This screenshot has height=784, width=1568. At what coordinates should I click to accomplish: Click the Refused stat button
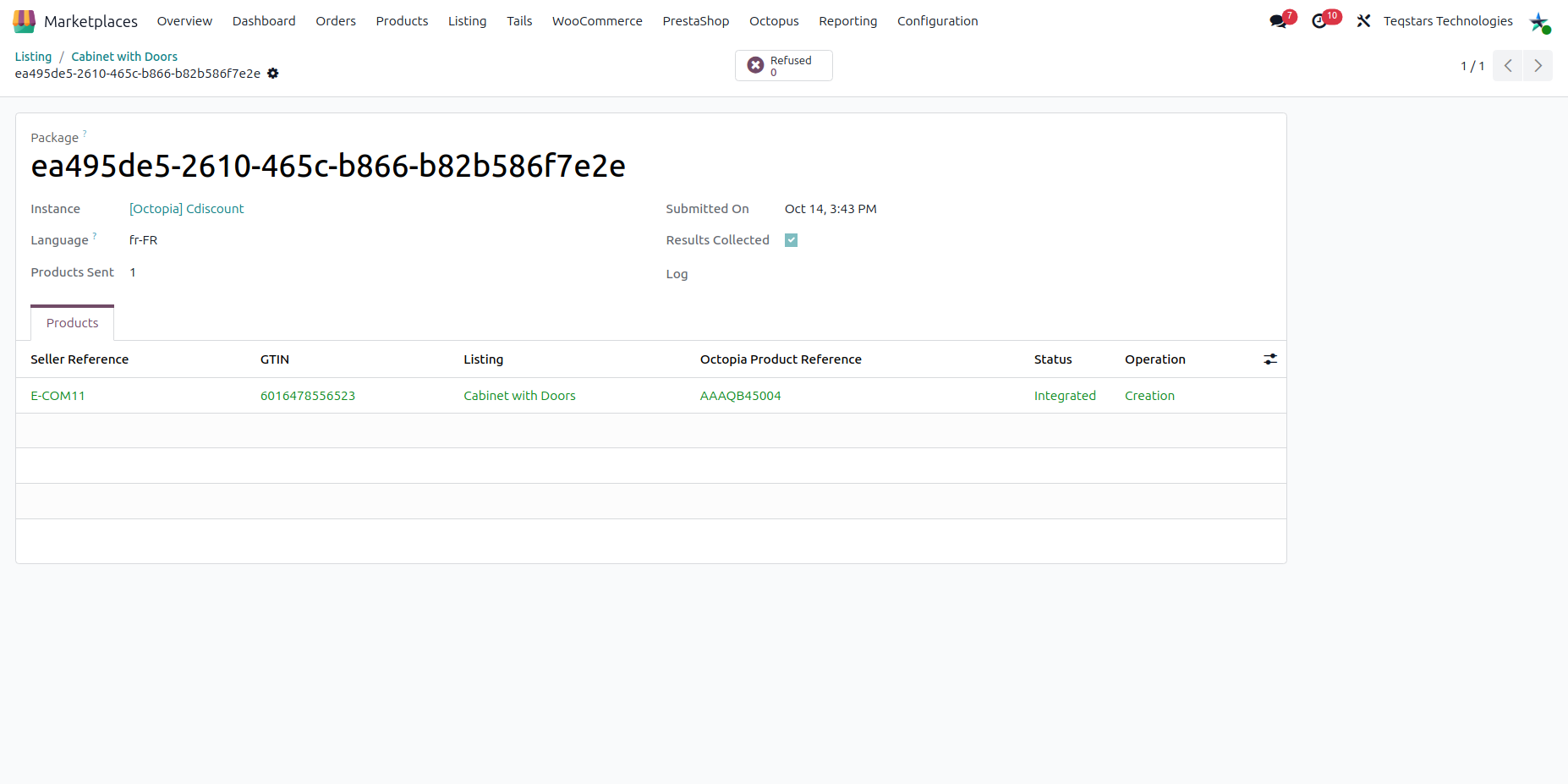tap(784, 66)
